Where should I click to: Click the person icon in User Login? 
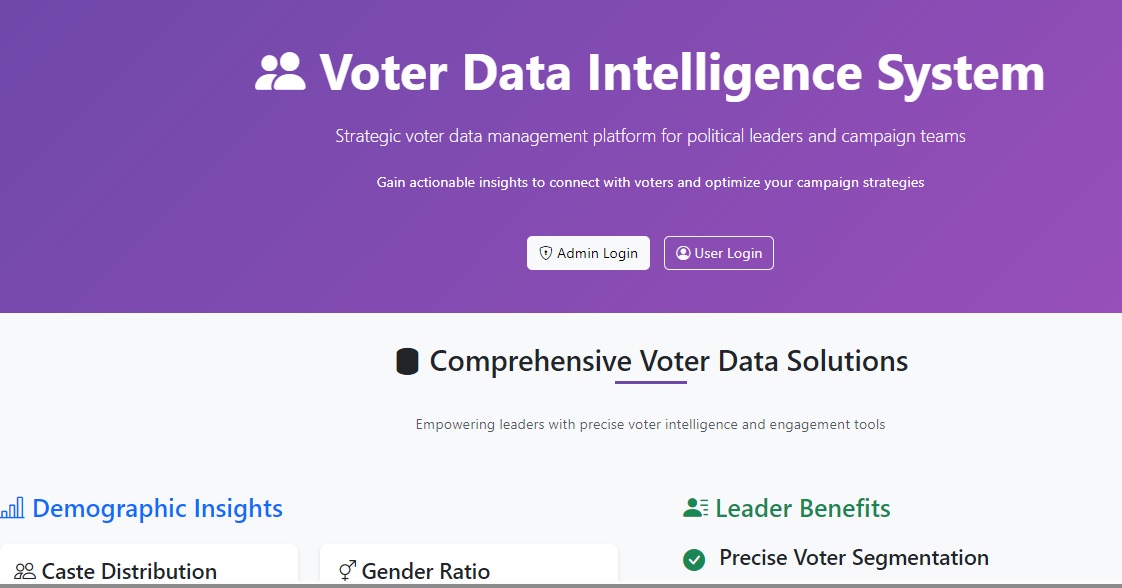click(683, 253)
